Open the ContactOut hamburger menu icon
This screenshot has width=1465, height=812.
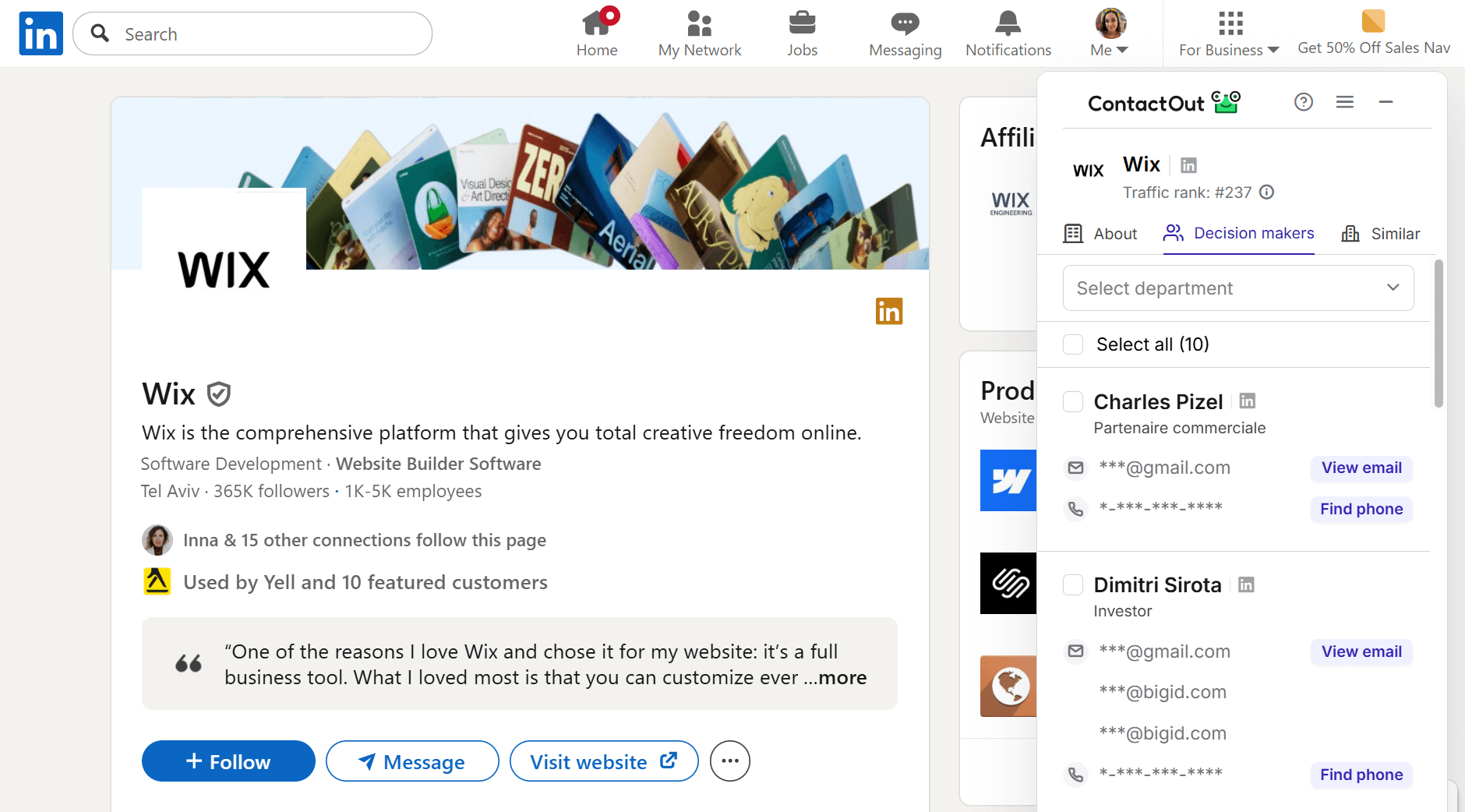1345,102
